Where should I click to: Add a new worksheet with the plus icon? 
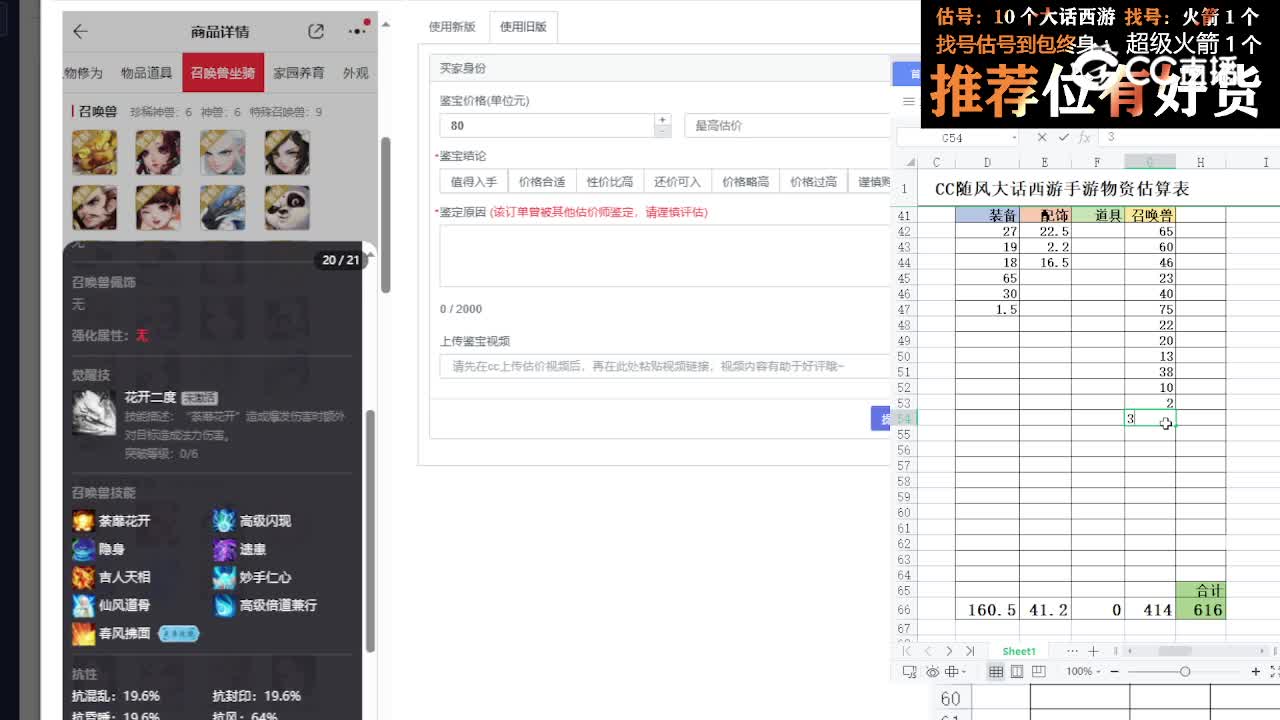click(1093, 651)
